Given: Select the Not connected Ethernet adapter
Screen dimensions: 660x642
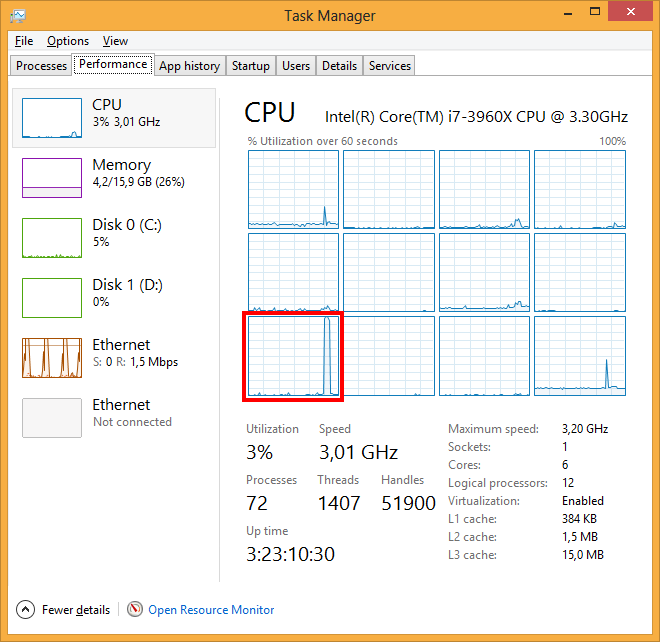Looking at the screenshot, I should 52,418.
